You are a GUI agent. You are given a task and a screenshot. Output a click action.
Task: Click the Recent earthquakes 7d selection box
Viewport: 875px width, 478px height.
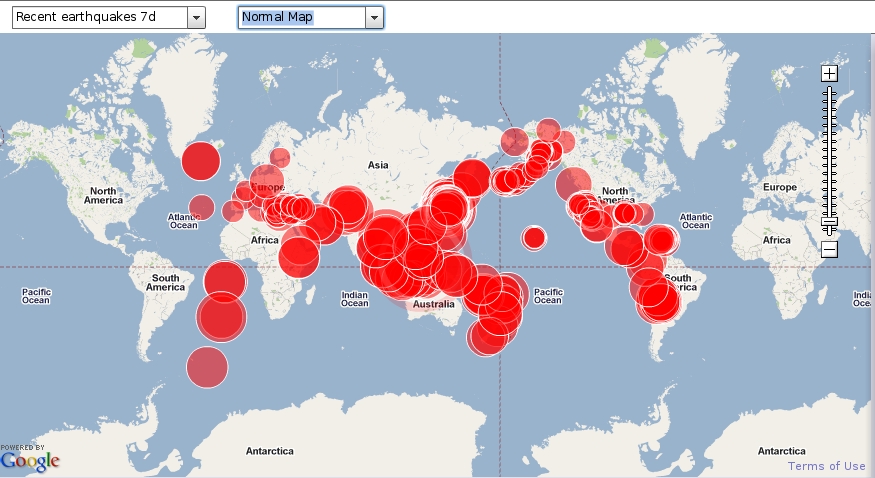coord(99,17)
